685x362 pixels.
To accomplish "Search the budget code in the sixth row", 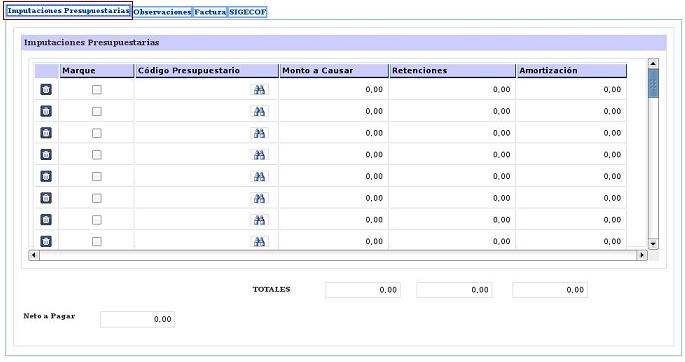I will (x=259, y=198).
